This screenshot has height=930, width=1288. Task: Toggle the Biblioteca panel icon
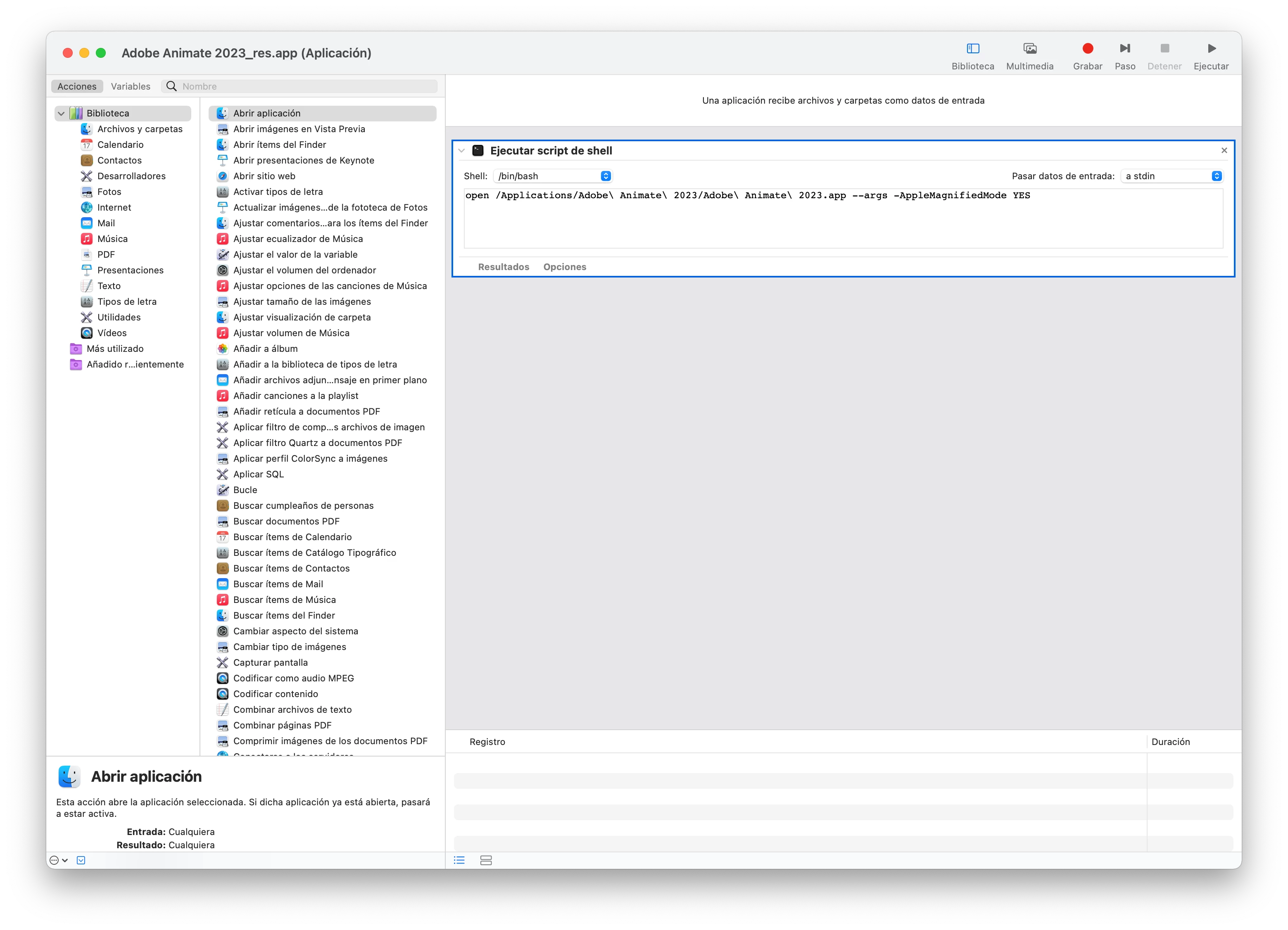click(972, 49)
